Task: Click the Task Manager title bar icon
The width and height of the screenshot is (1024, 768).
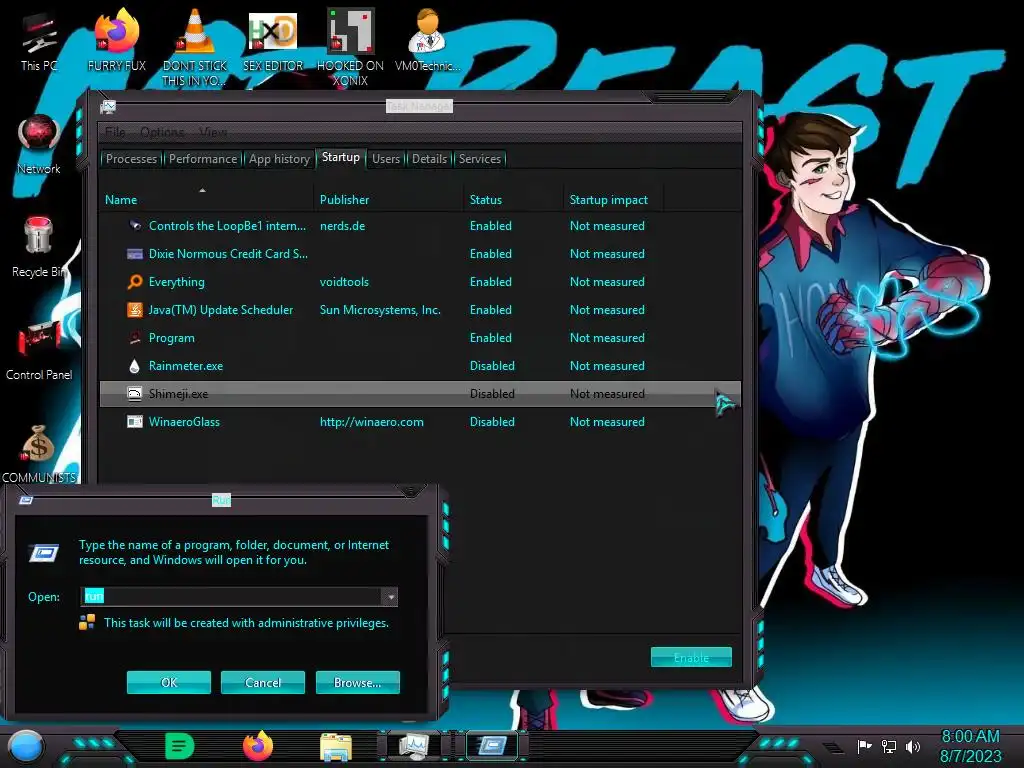Action: (x=108, y=106)
